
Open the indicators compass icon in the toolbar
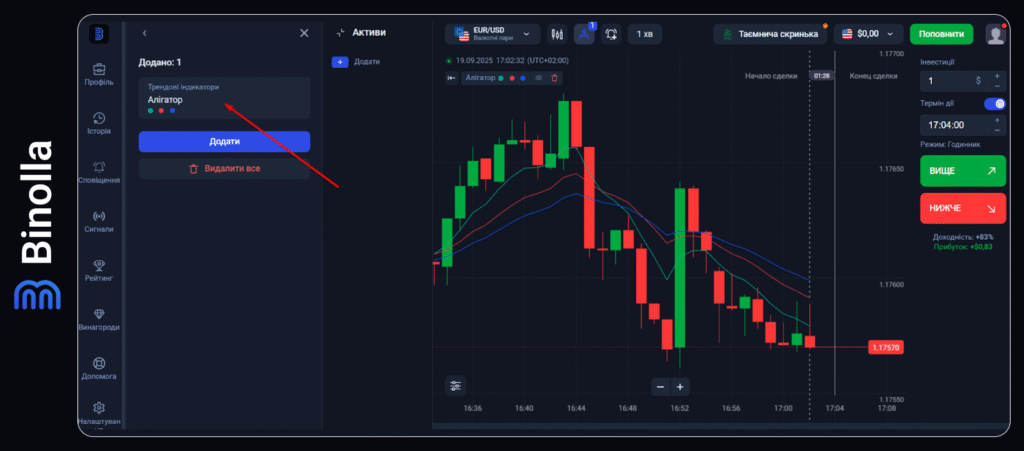584,34
